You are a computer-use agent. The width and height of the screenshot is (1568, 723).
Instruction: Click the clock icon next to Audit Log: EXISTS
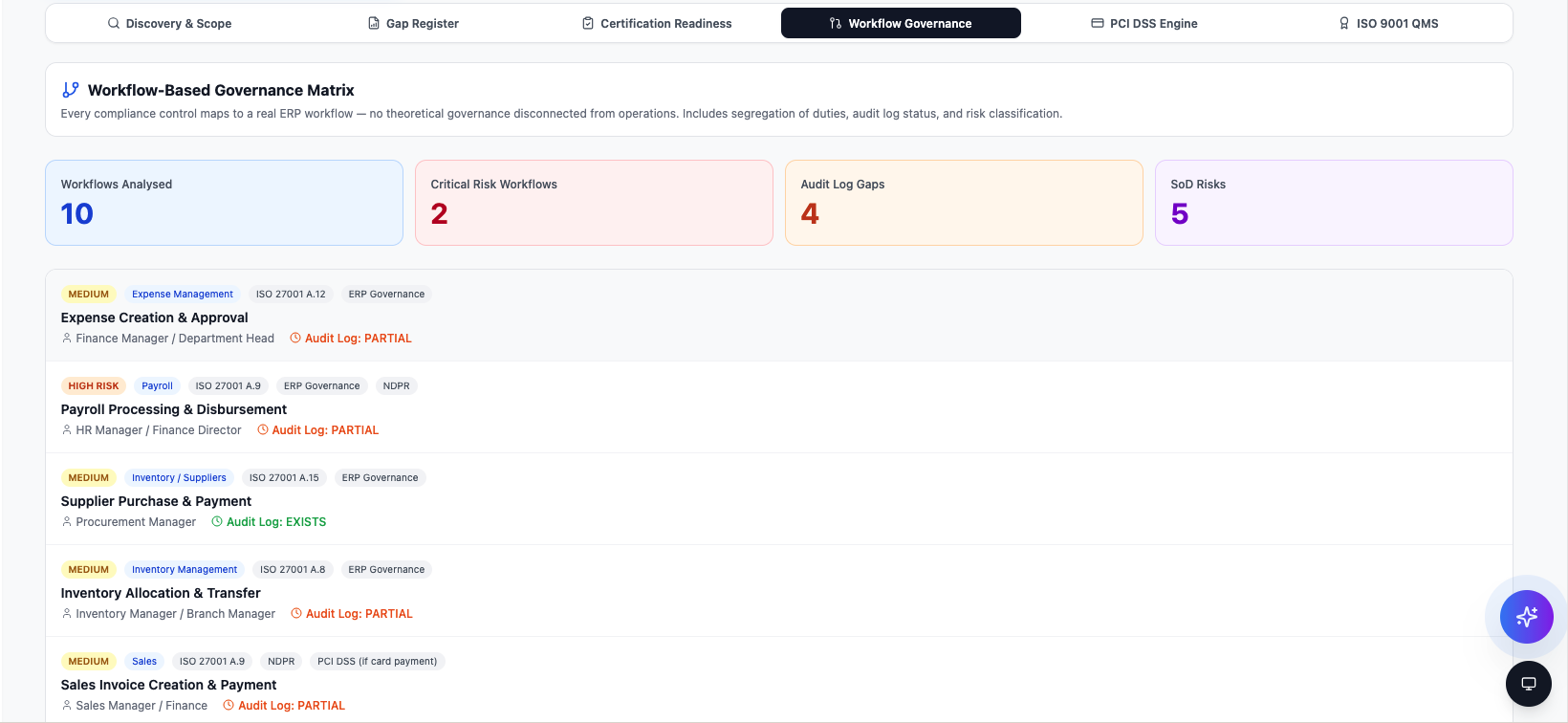click(x=217, y=522)
